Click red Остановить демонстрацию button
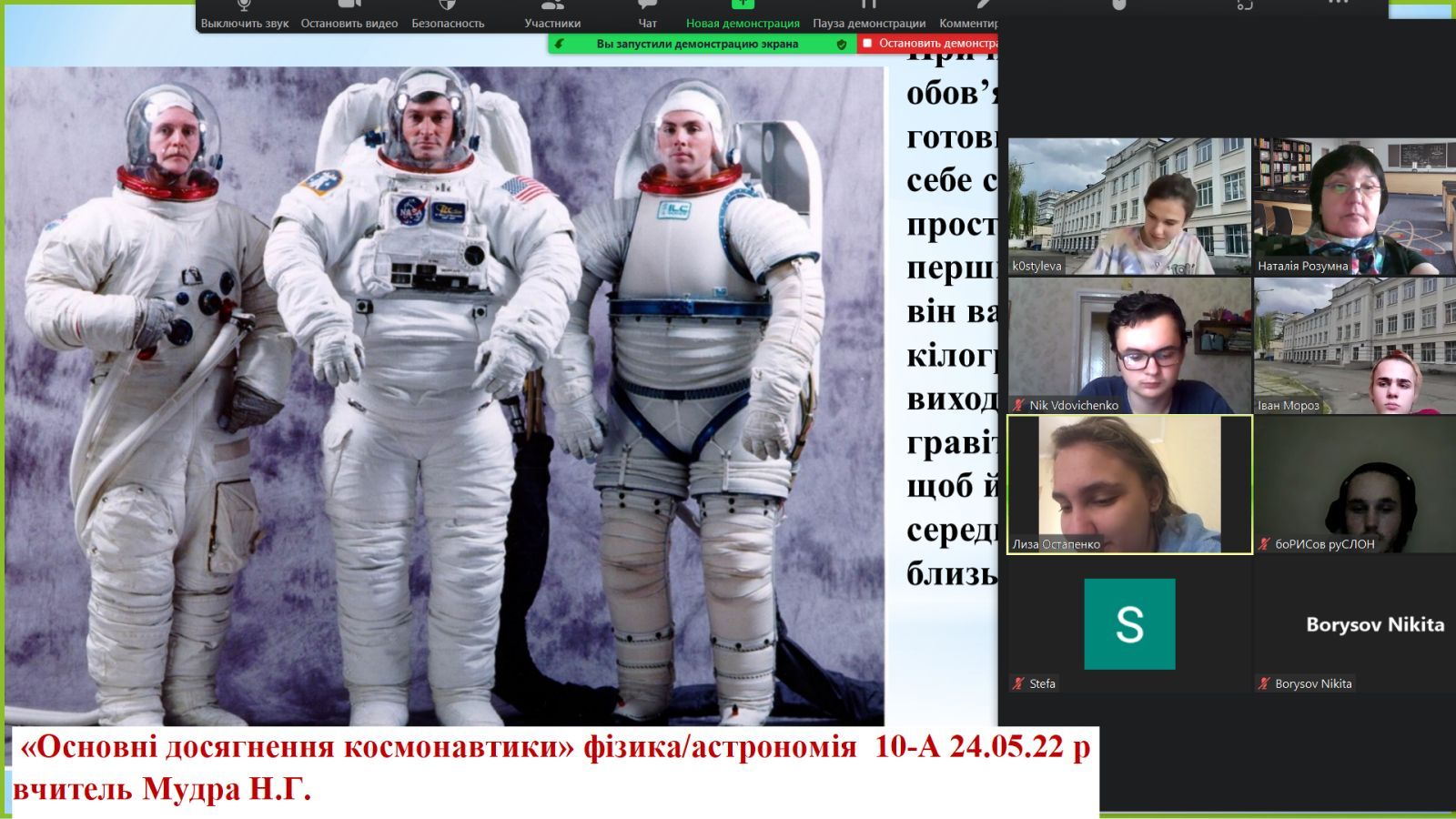Image resolution: width=1456 pixels, height=819 pixels. tap(930, 44)
